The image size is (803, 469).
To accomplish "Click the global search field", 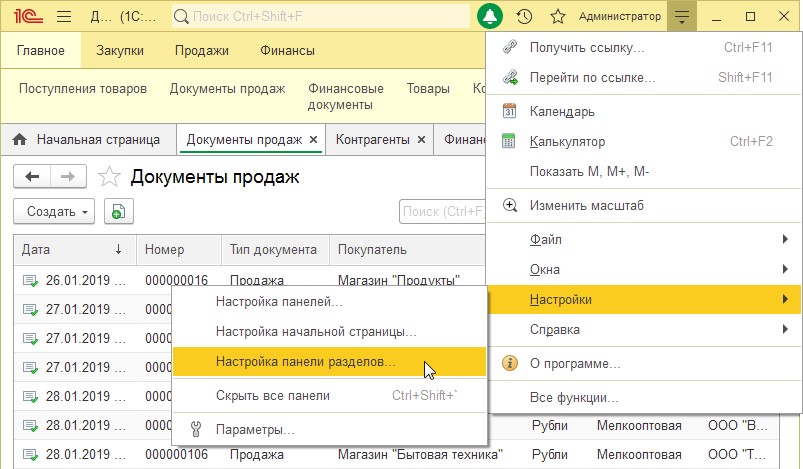I will click(320, 17).
